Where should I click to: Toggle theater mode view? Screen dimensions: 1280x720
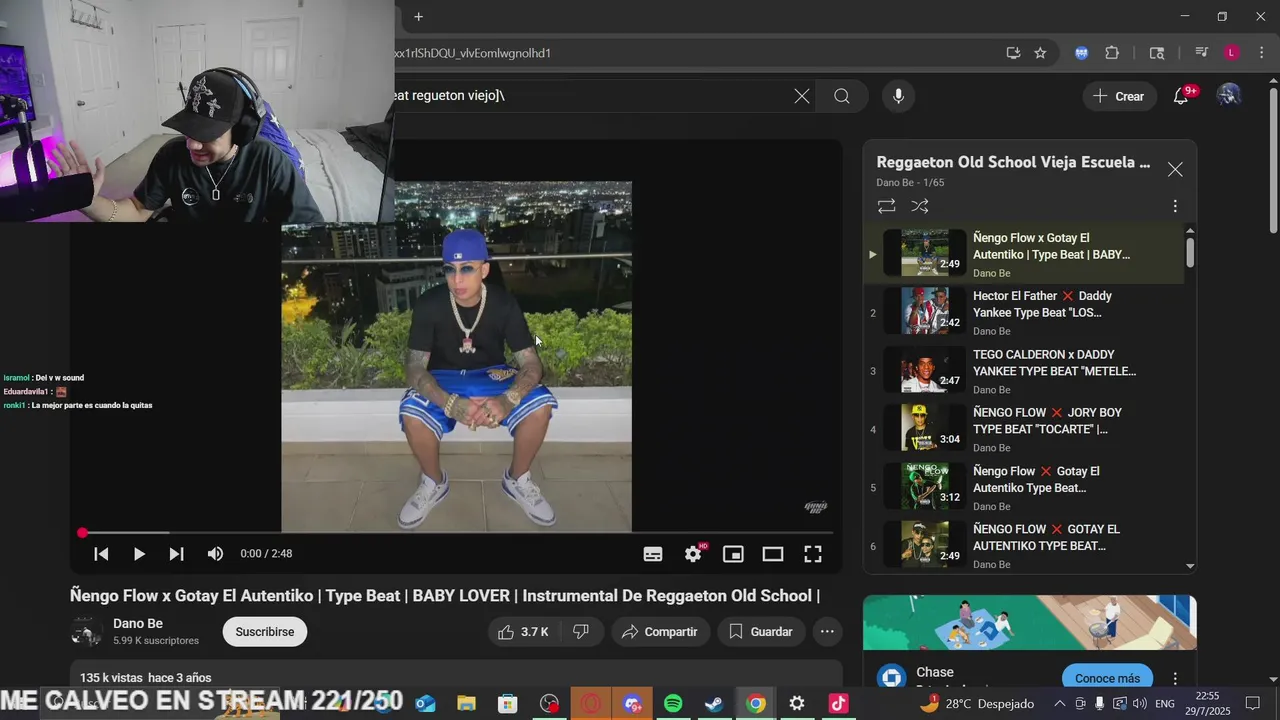pyautogui.click(x=773, y=554)
